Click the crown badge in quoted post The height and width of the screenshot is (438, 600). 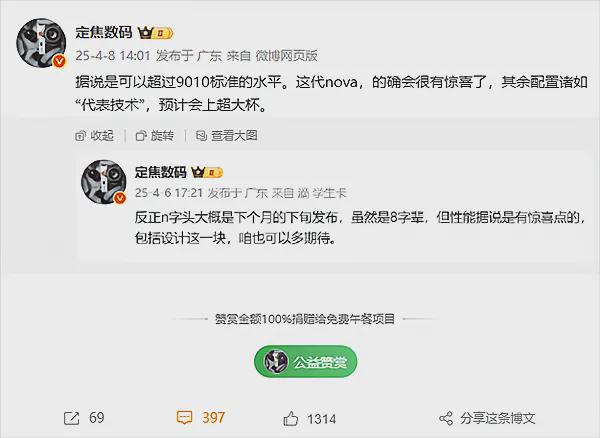coord(207,173)
